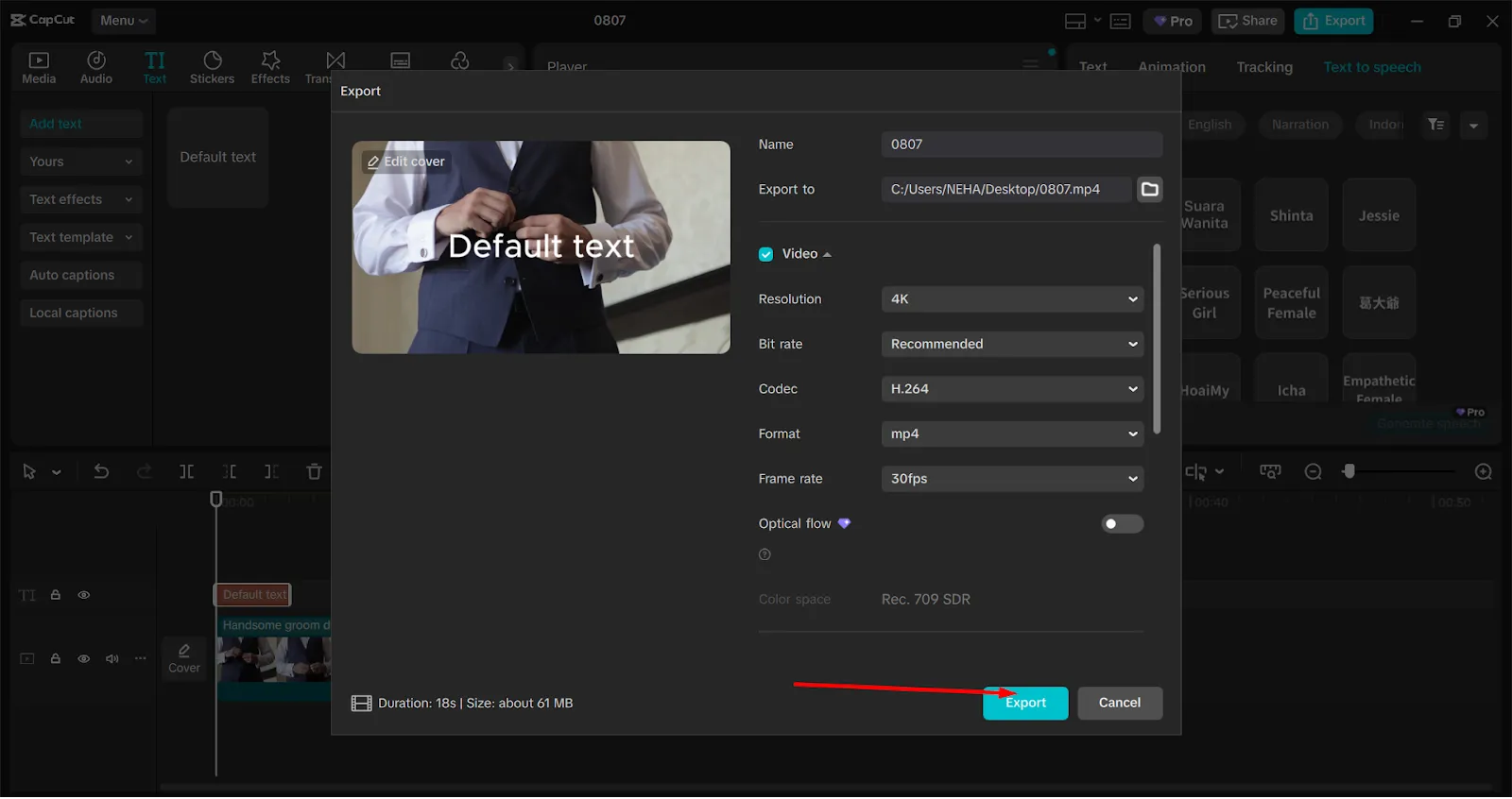Open the Frame rate dropdown showing 30fps
This screenshot has height=799, width=1512.
point(1012,480)
